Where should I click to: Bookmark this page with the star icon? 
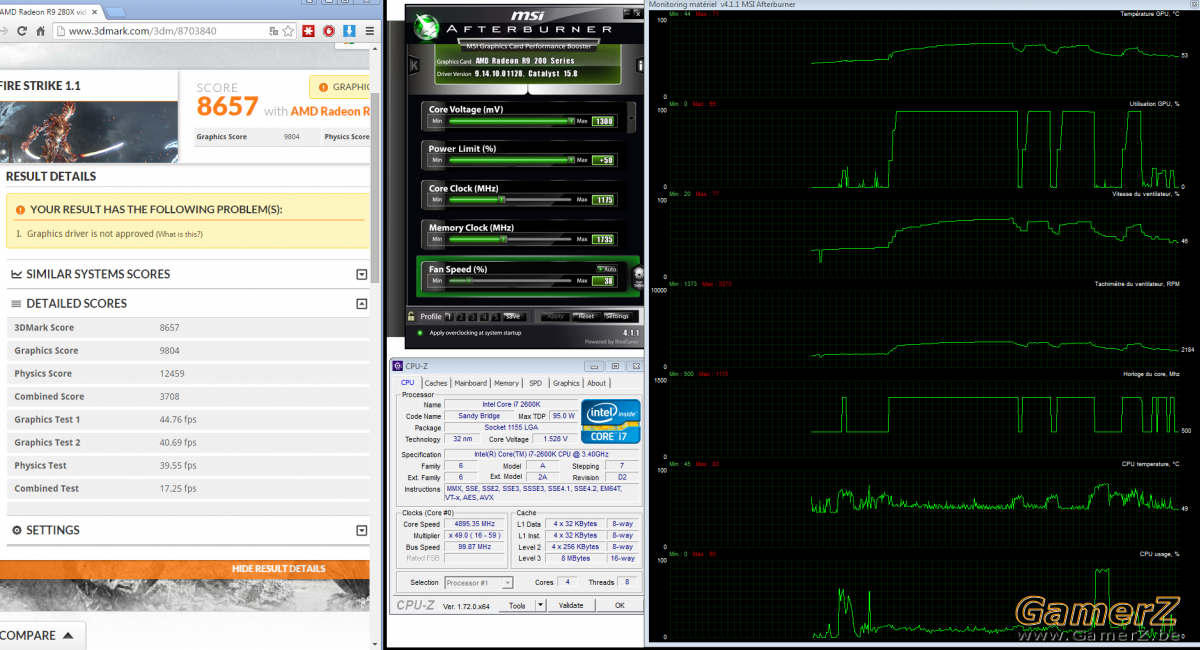coord(288,31)
